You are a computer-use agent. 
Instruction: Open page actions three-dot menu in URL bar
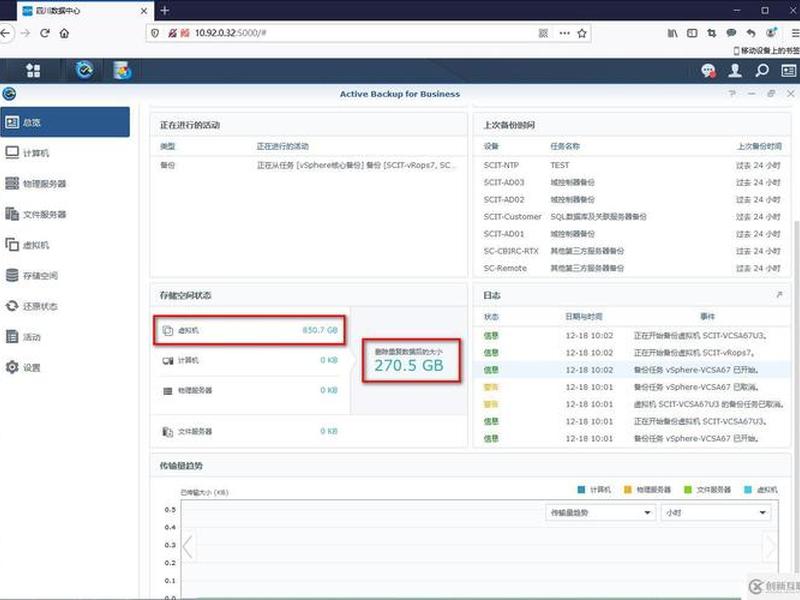tap(564, 33)
